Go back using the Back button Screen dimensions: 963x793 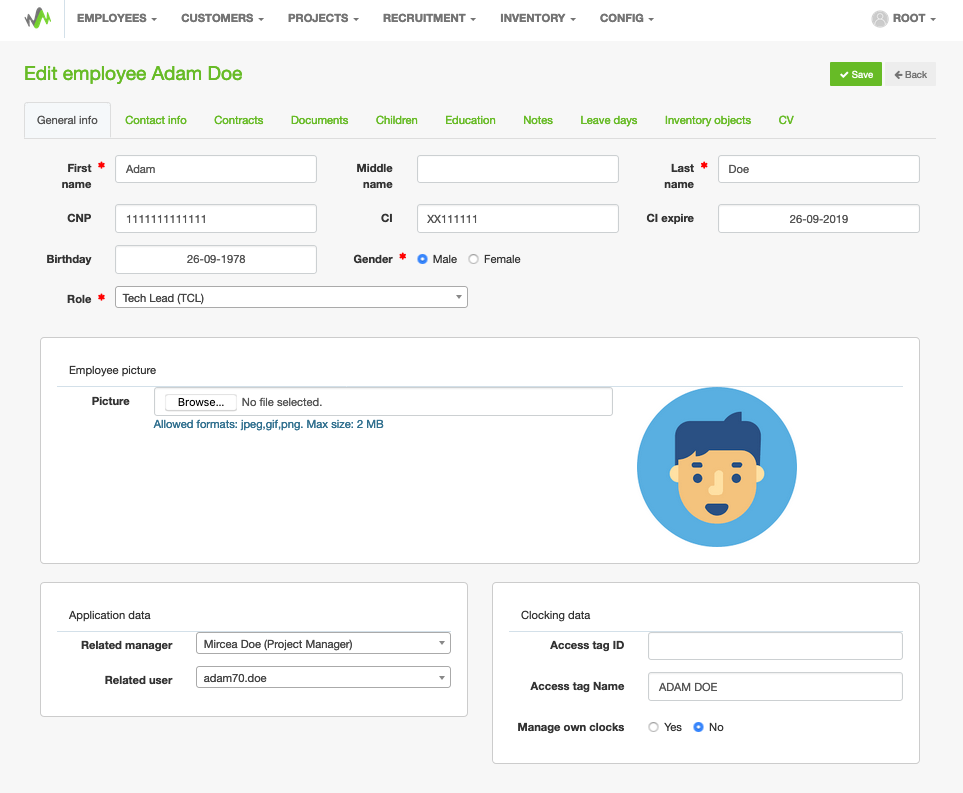(x=910, y=74)
